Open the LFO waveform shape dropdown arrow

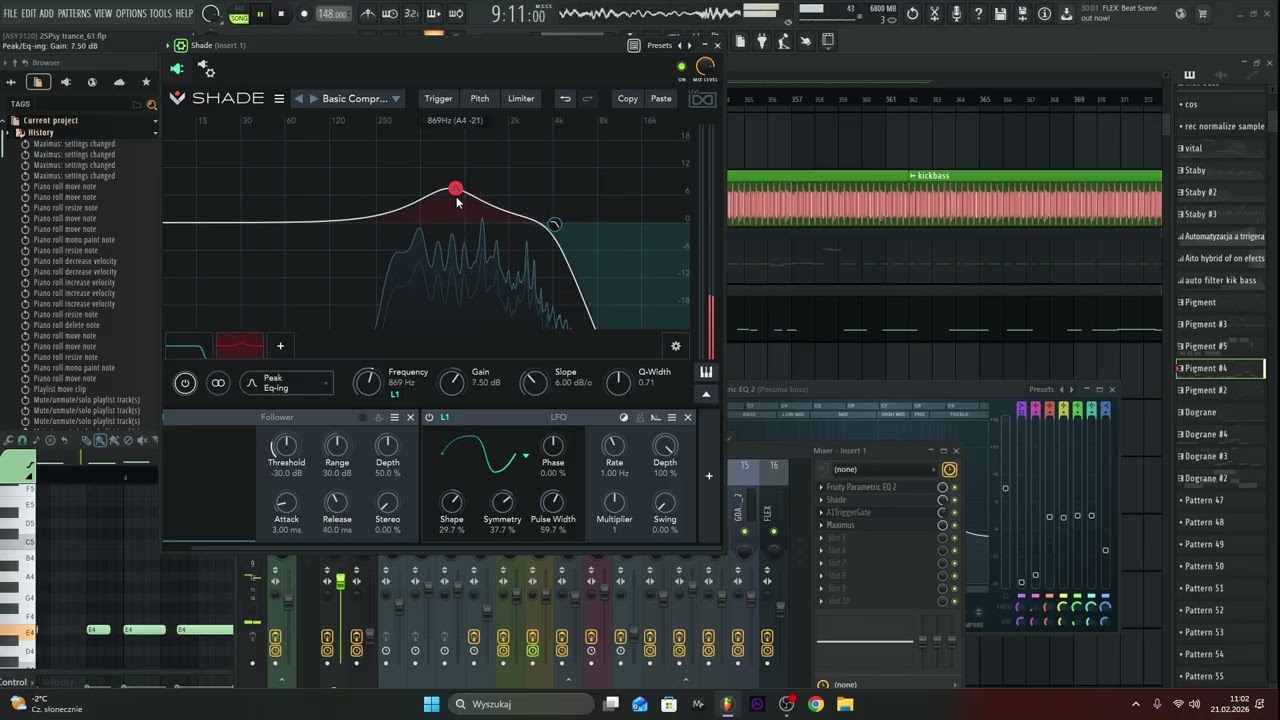[x=526, y=456]
